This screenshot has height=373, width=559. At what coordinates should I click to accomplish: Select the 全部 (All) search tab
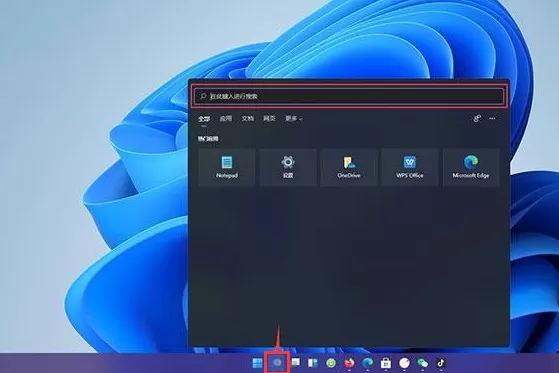[204, 119]
